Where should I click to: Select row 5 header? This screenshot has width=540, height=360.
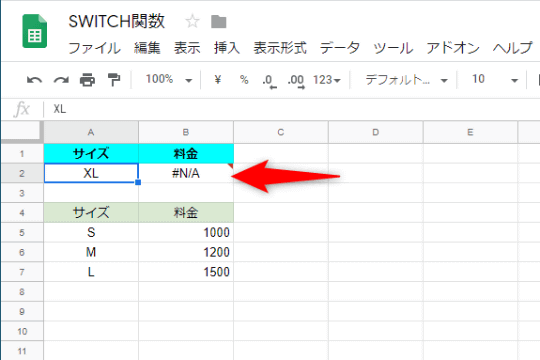22,233
